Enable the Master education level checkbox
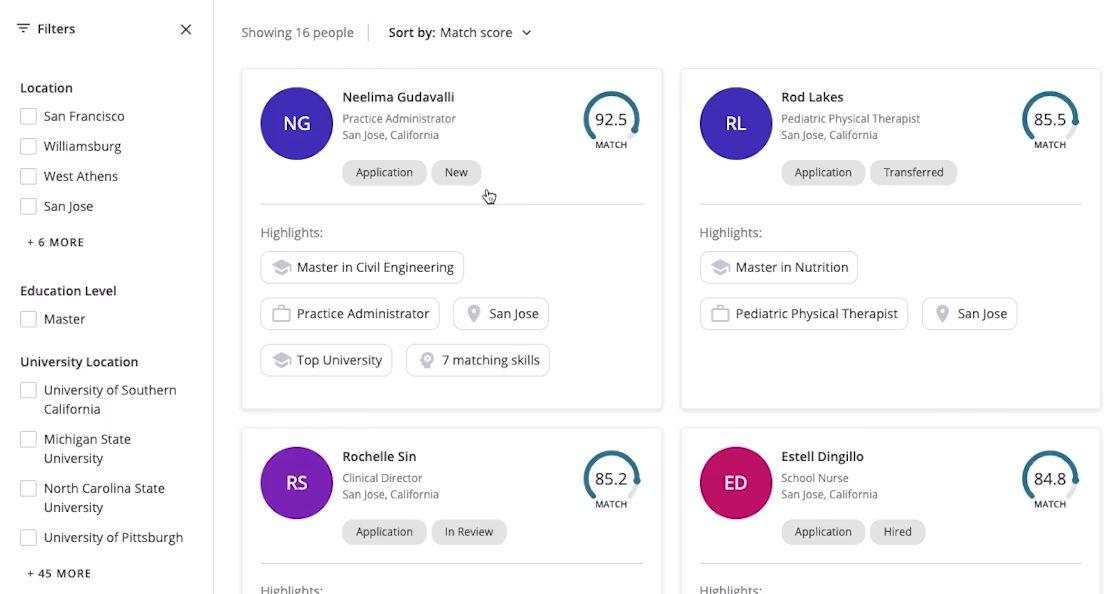 (x=29, y=320)
